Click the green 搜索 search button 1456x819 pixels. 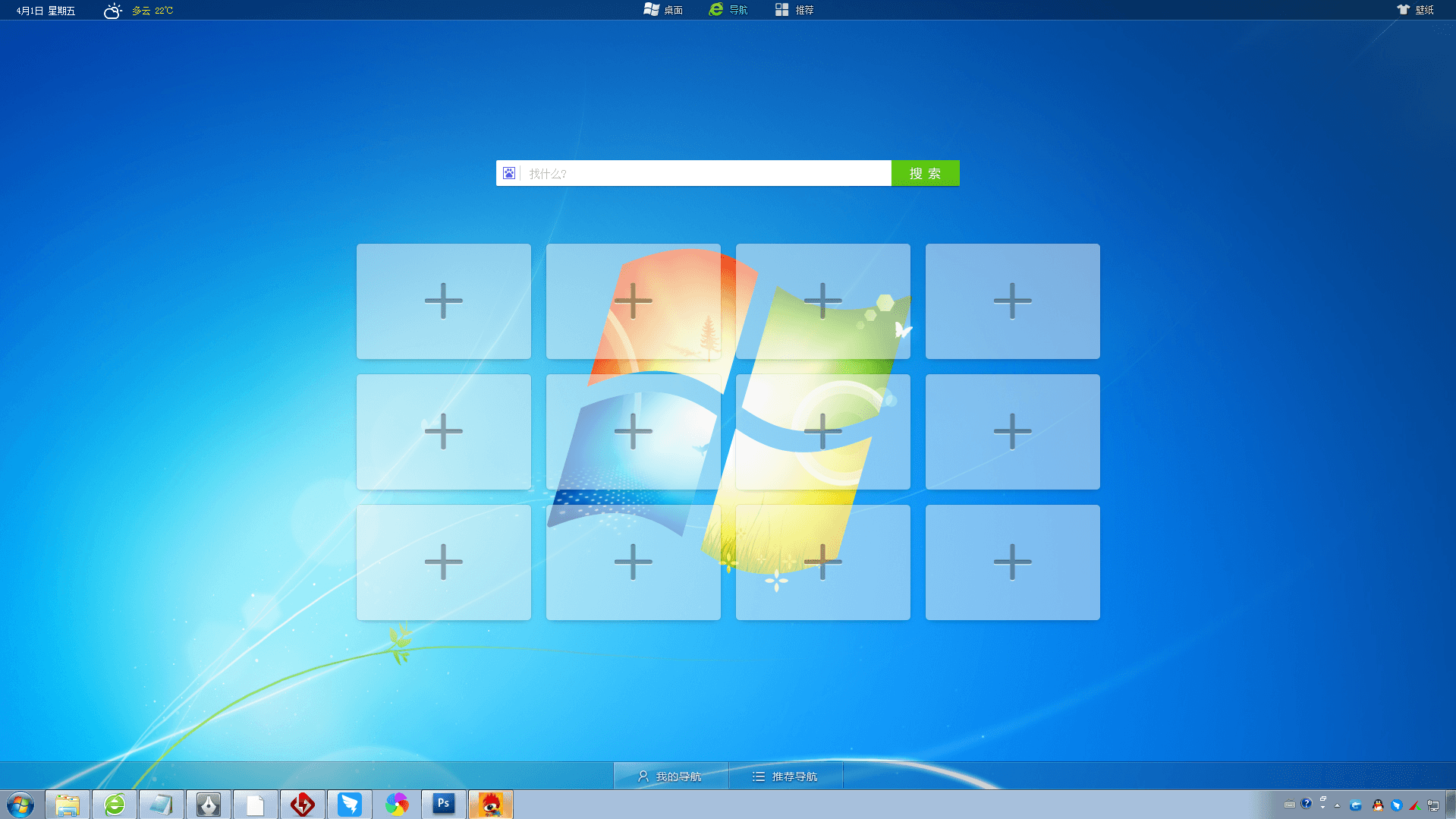point(925,173)
